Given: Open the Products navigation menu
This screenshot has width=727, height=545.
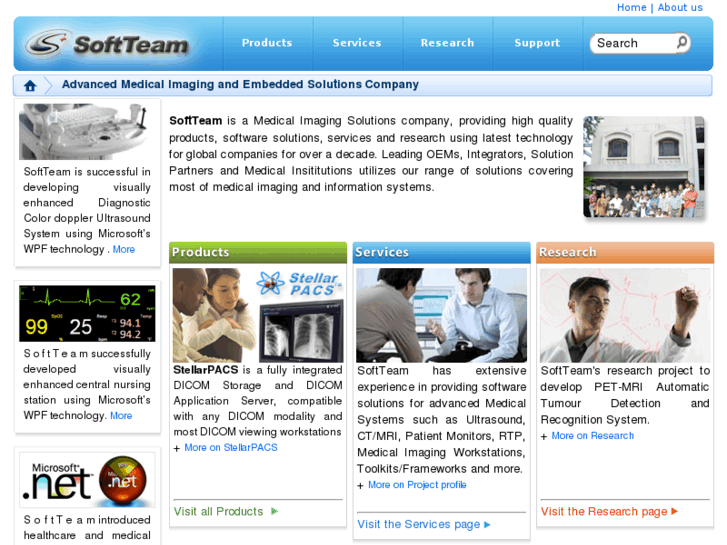Looking at the screenshot, I should pyautogui.click(x=267, y=43).
